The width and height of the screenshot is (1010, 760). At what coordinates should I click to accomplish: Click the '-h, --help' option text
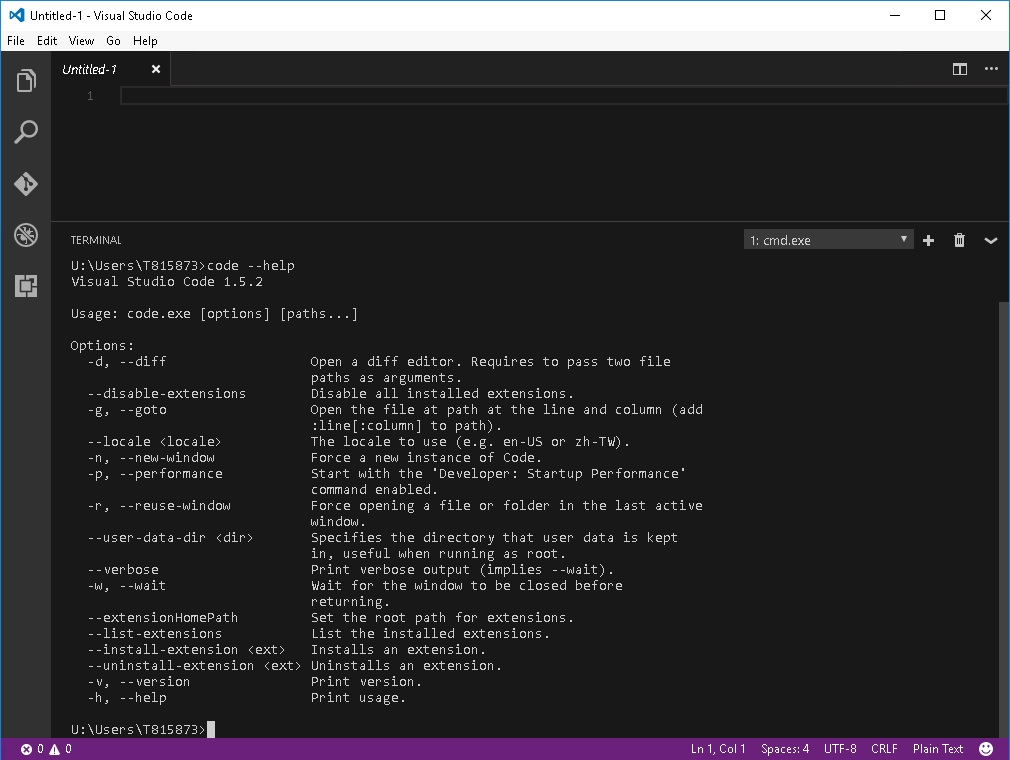[x=127, y=698]
